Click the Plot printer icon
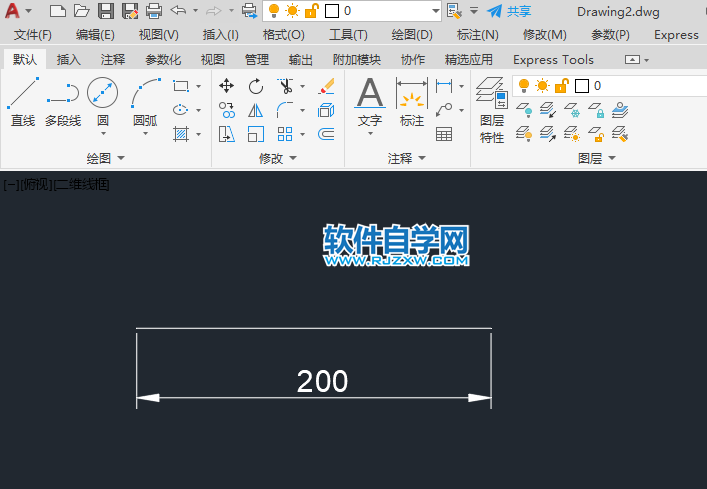Screen dimensions: 707x489 tap(154, 11)
